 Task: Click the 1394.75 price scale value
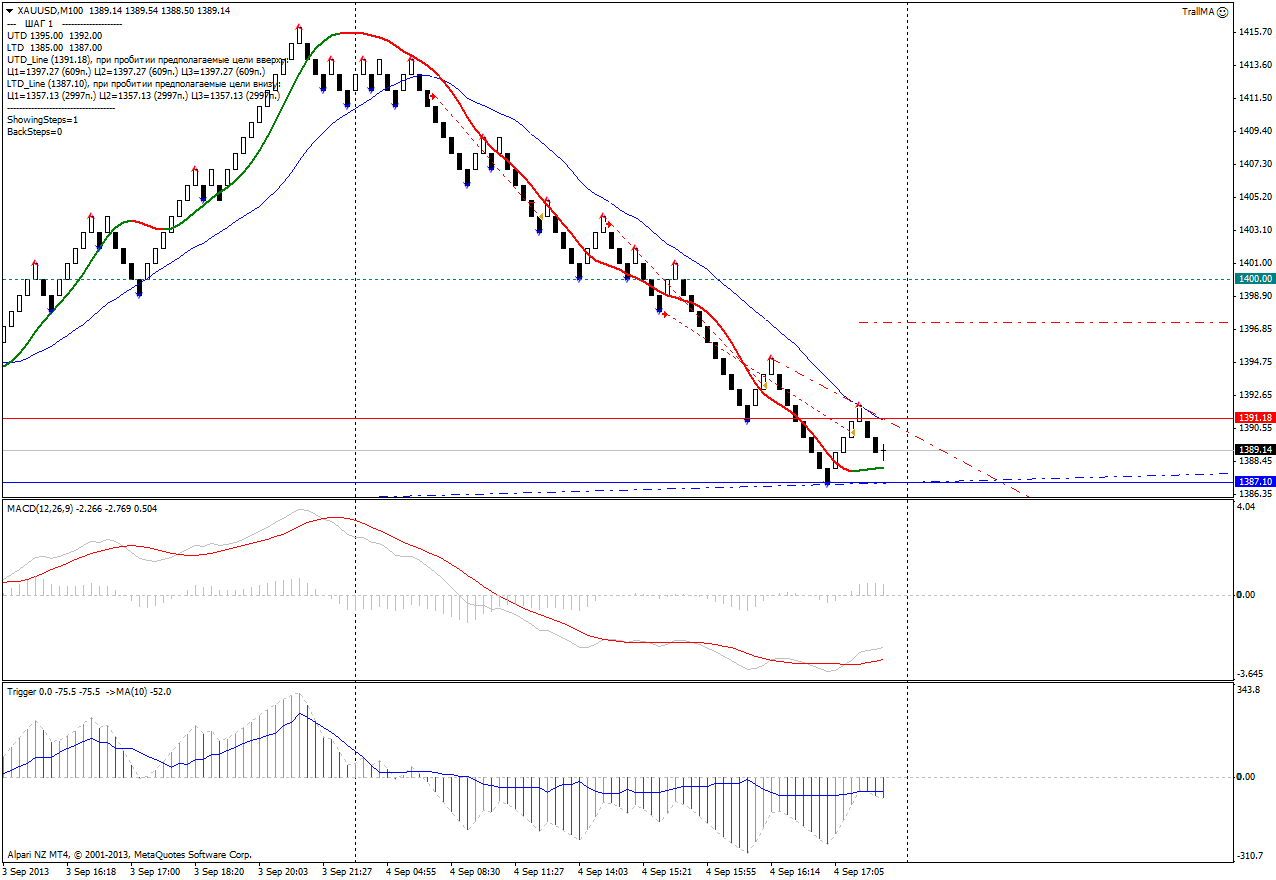1254,362
